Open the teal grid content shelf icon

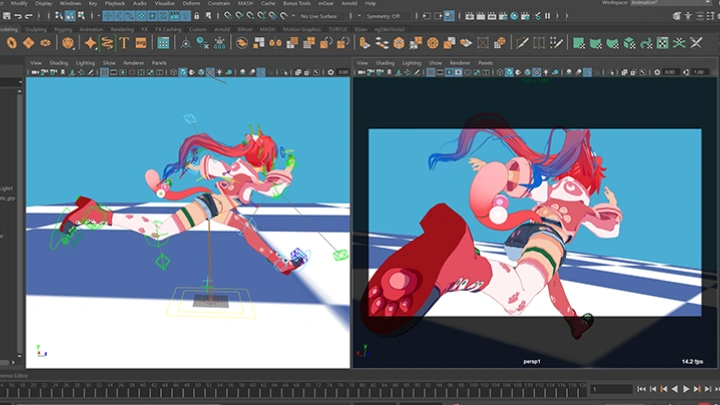pyautogui.click(x=163, y=43)
